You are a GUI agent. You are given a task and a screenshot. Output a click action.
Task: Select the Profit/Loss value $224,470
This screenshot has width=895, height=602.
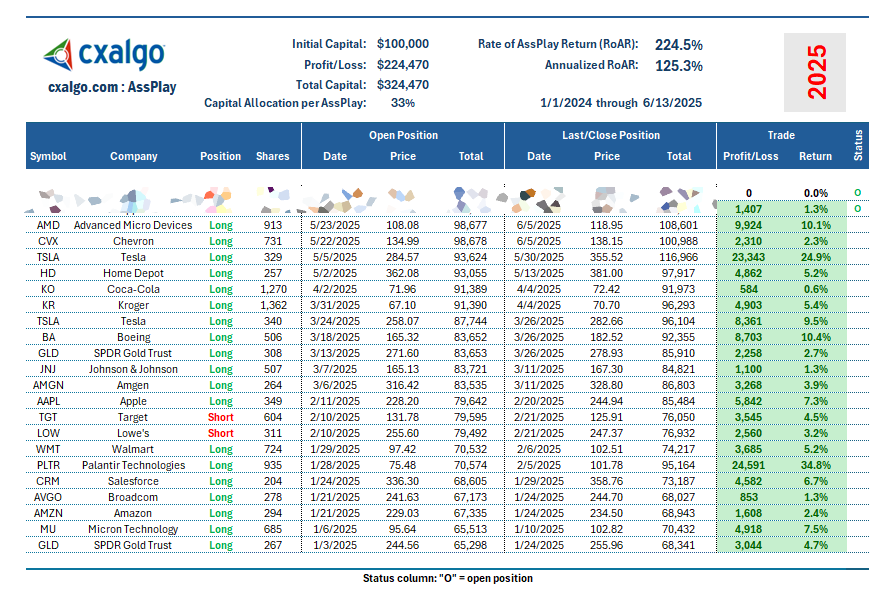click(402, 64)
